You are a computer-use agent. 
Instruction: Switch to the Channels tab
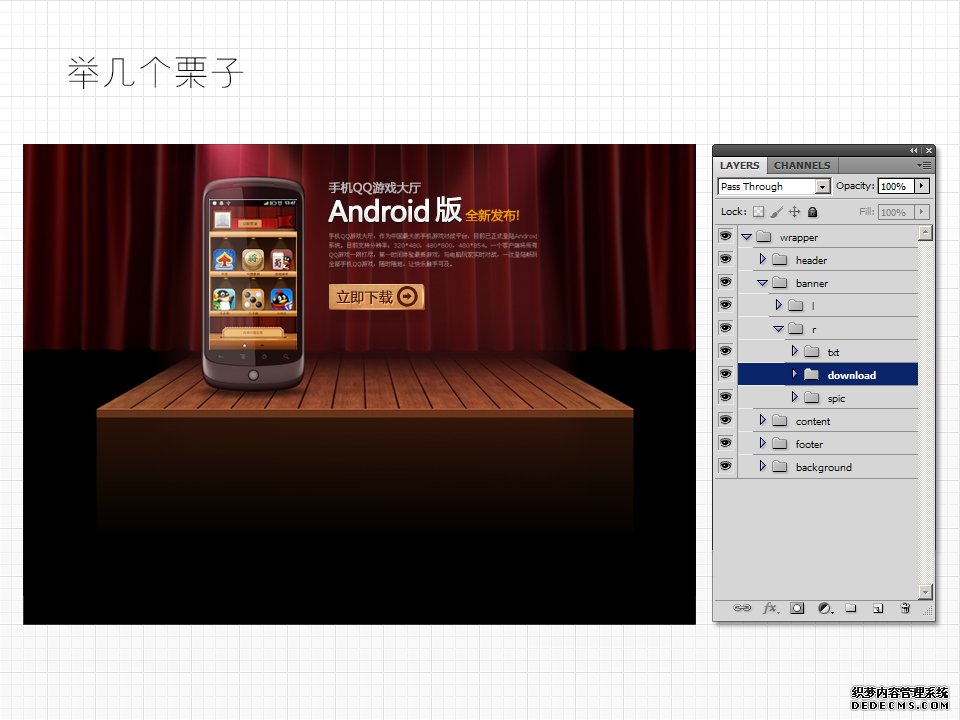click(x=802, y=165)
